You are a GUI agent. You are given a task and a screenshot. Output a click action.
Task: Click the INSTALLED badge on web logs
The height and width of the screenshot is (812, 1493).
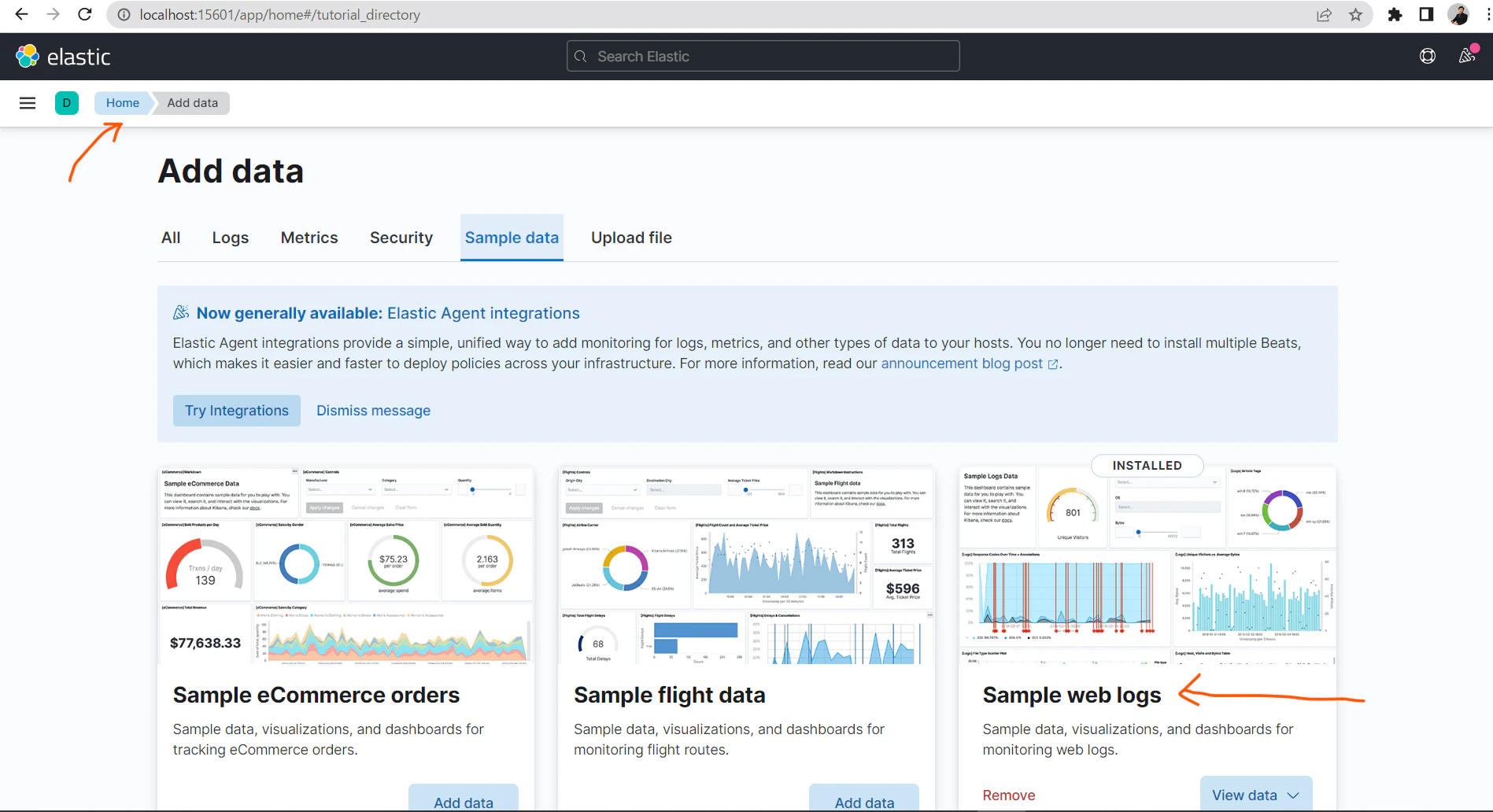pyautogui.click(x=1147, y=466)
